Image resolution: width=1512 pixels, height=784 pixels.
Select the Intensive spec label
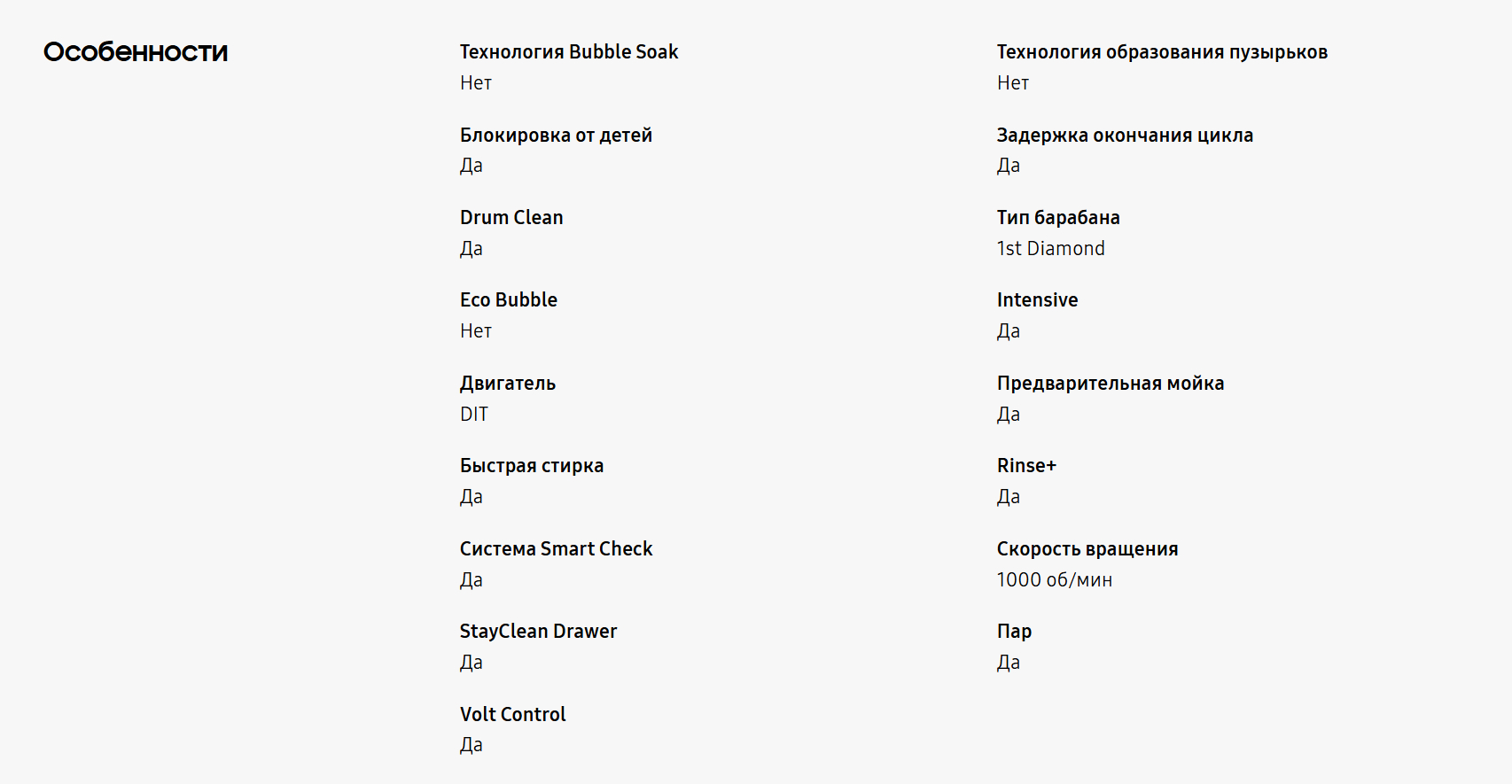tap(1037, 300)
